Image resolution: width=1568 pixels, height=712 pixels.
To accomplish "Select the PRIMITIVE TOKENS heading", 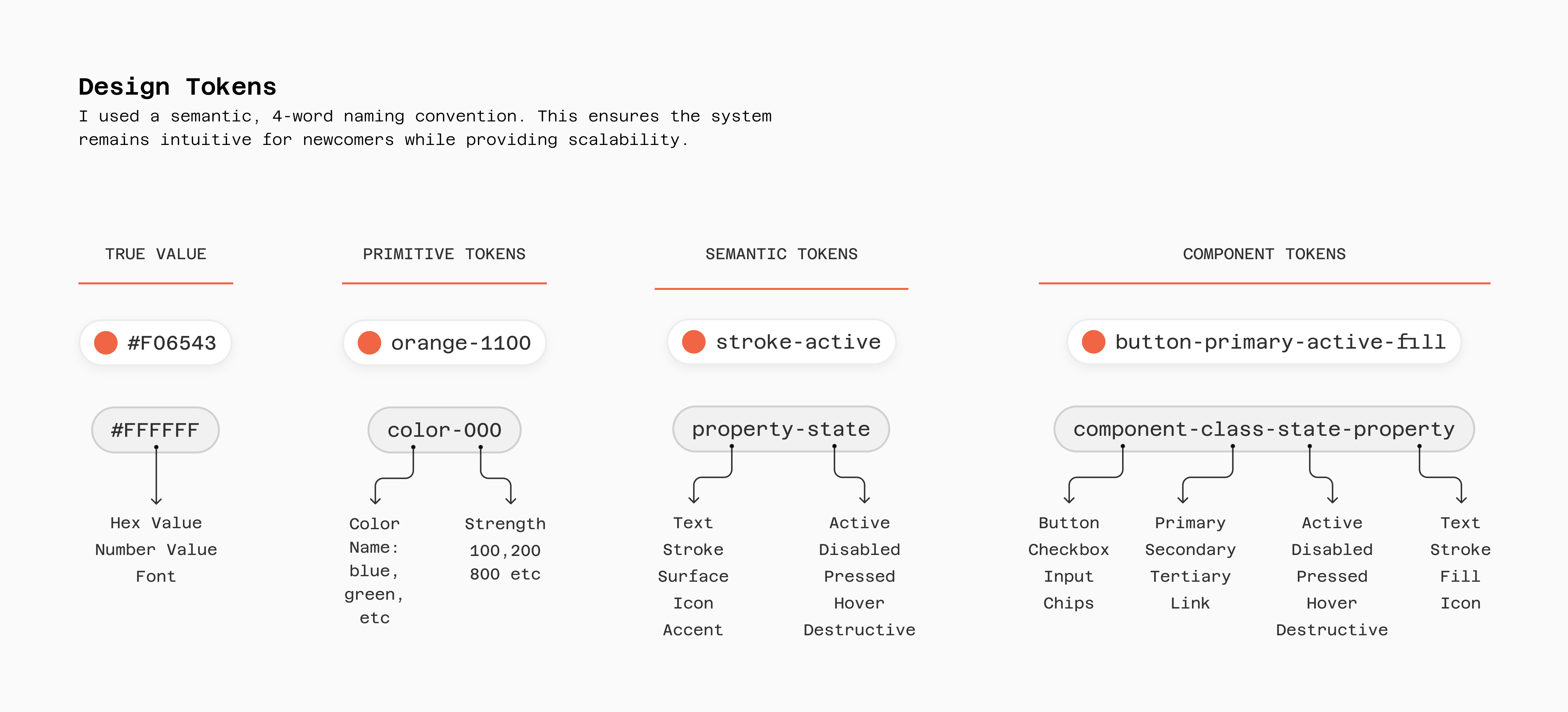I will [444, 254].
